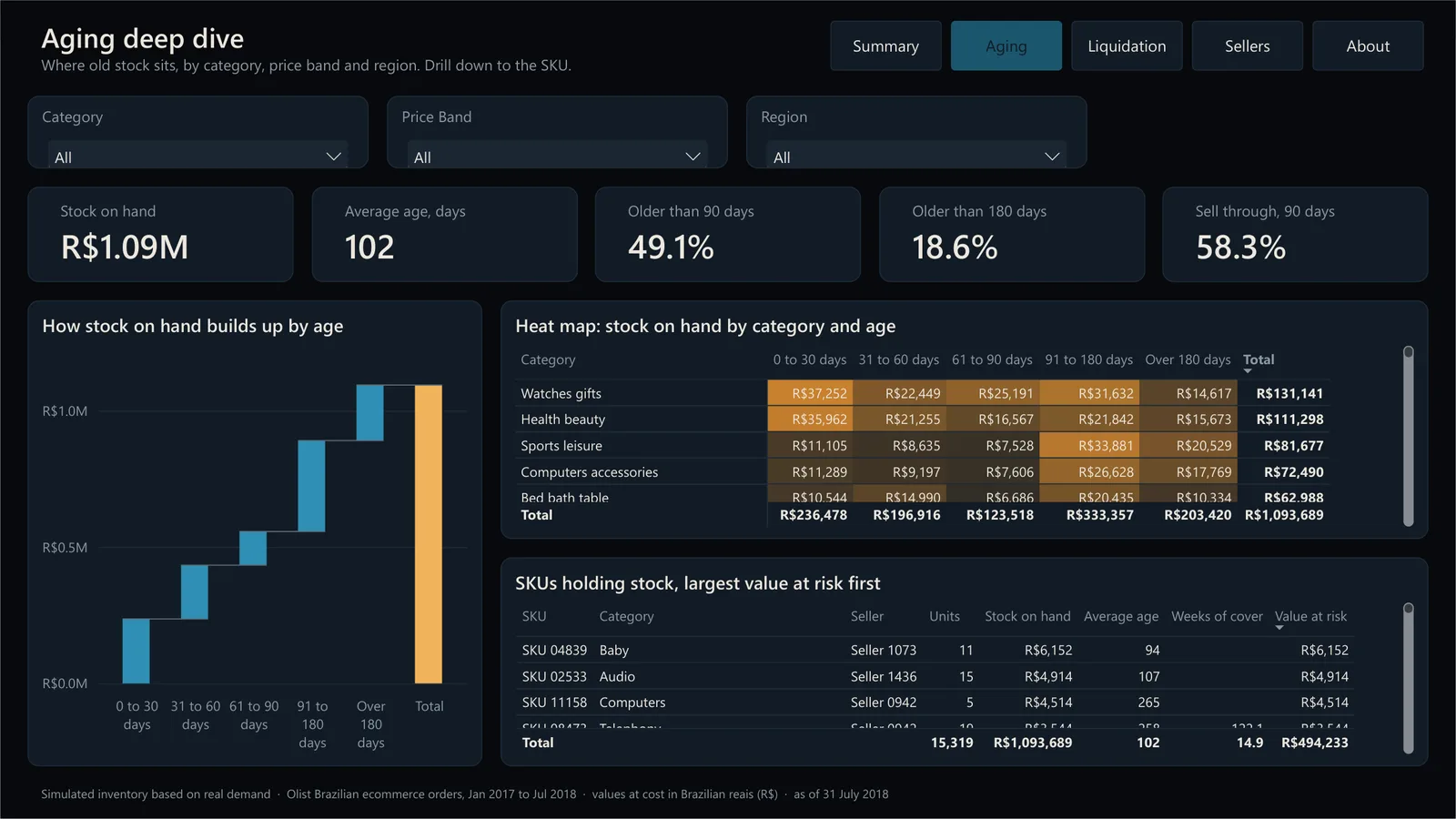Click the SKU table vertical scrollbar
Viewport: 1456px width, 819px height.
click(x=1409, y=678)
